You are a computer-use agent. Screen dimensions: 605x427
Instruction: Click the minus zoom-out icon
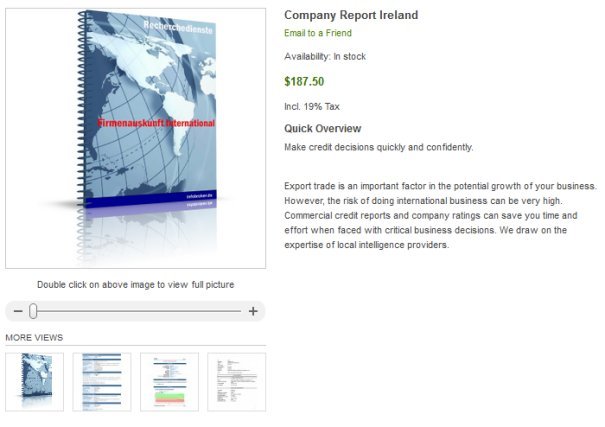(17, 311)
